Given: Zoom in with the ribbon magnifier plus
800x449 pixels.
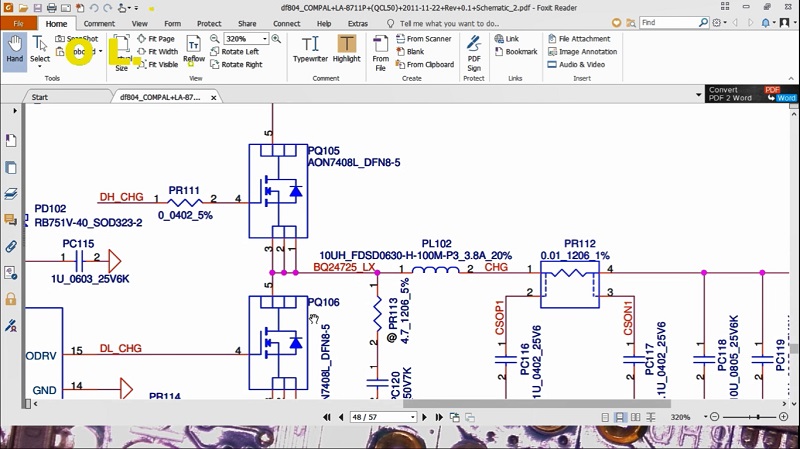Looking at the screenshot, I should point(276,39).
